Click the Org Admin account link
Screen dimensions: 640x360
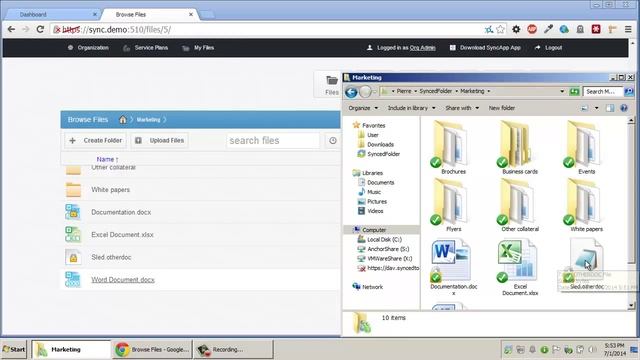(x=422, y=48)
